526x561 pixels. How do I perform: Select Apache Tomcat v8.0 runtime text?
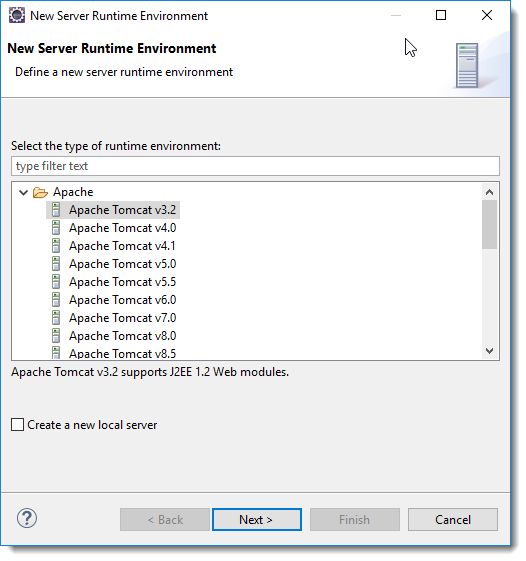[x=122, y=336]
